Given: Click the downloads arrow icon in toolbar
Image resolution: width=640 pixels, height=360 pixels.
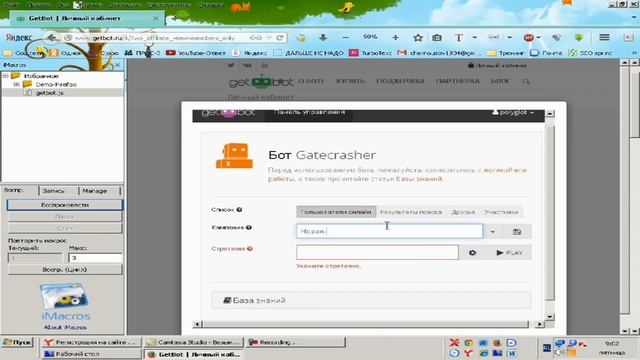Looking at the screenshot, I should pos(323,37).
